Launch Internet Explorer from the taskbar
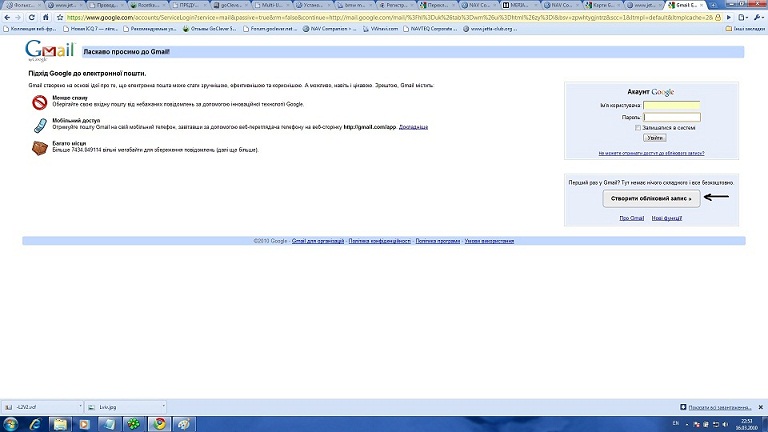 pyautogui.click(x=35, y=424)
